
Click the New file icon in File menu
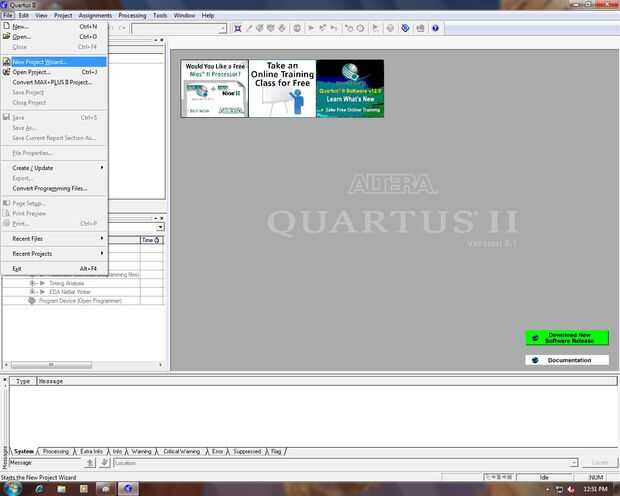point(6,26)
